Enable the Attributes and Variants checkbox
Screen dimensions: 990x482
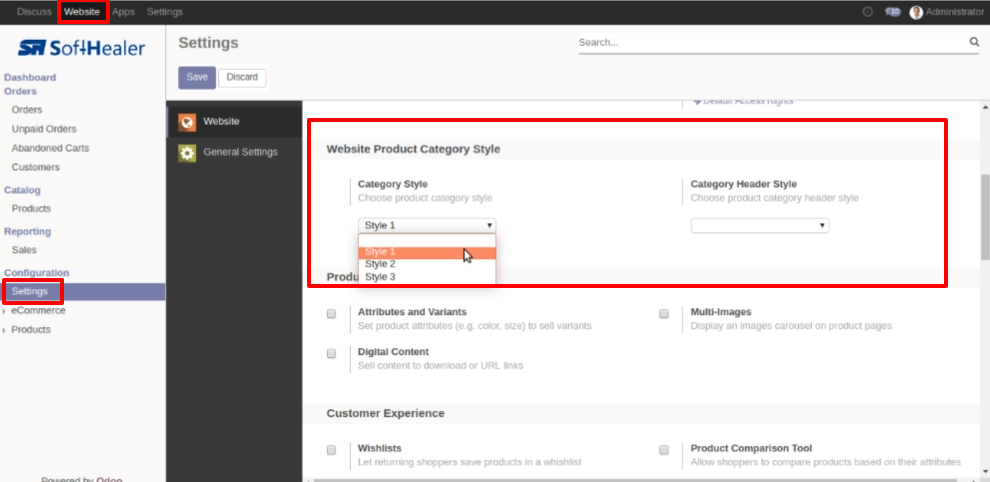click(x=331, y=313)
